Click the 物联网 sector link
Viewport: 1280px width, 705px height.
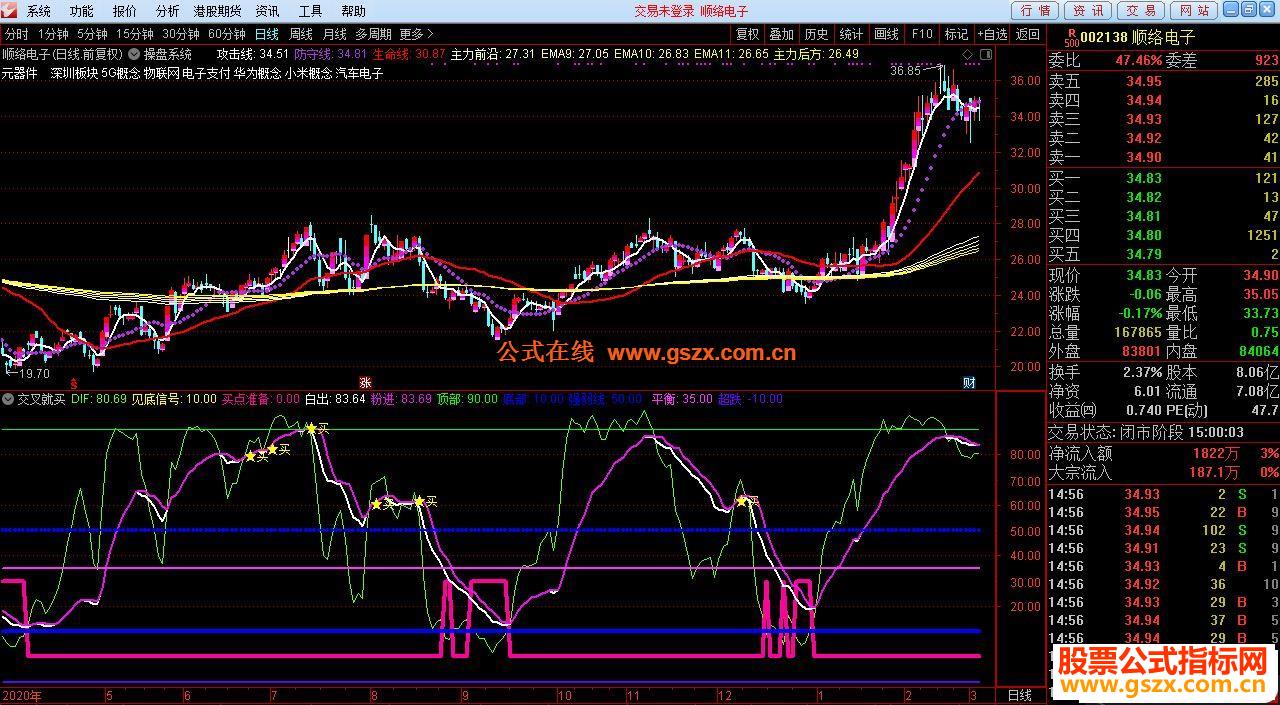click(x=161, y=73)
